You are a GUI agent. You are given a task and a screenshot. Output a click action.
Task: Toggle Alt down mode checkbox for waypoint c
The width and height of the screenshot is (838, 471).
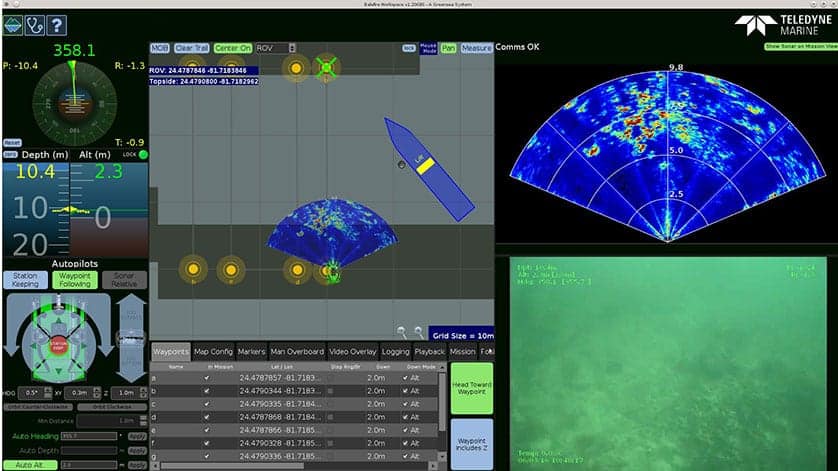(405, 404)
